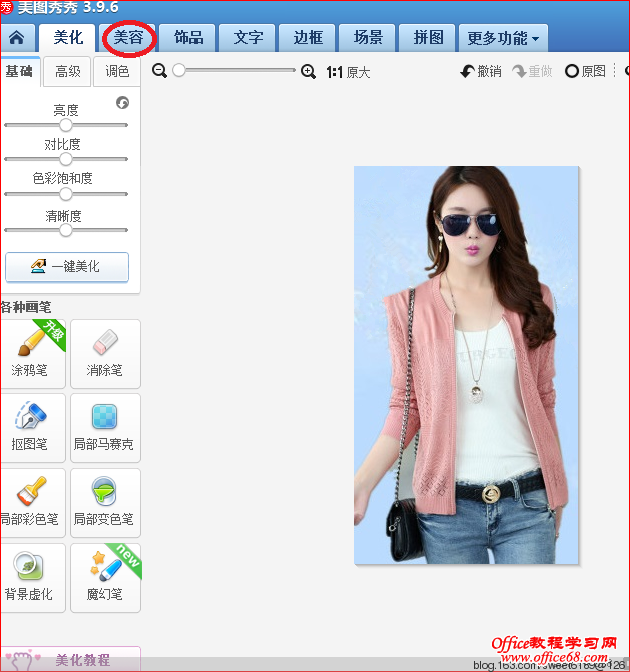Image resolution: width=630 pixels, height=672 pixels.
Task: Click the 对比度 contrast slider handle
Action: [66, 159]
